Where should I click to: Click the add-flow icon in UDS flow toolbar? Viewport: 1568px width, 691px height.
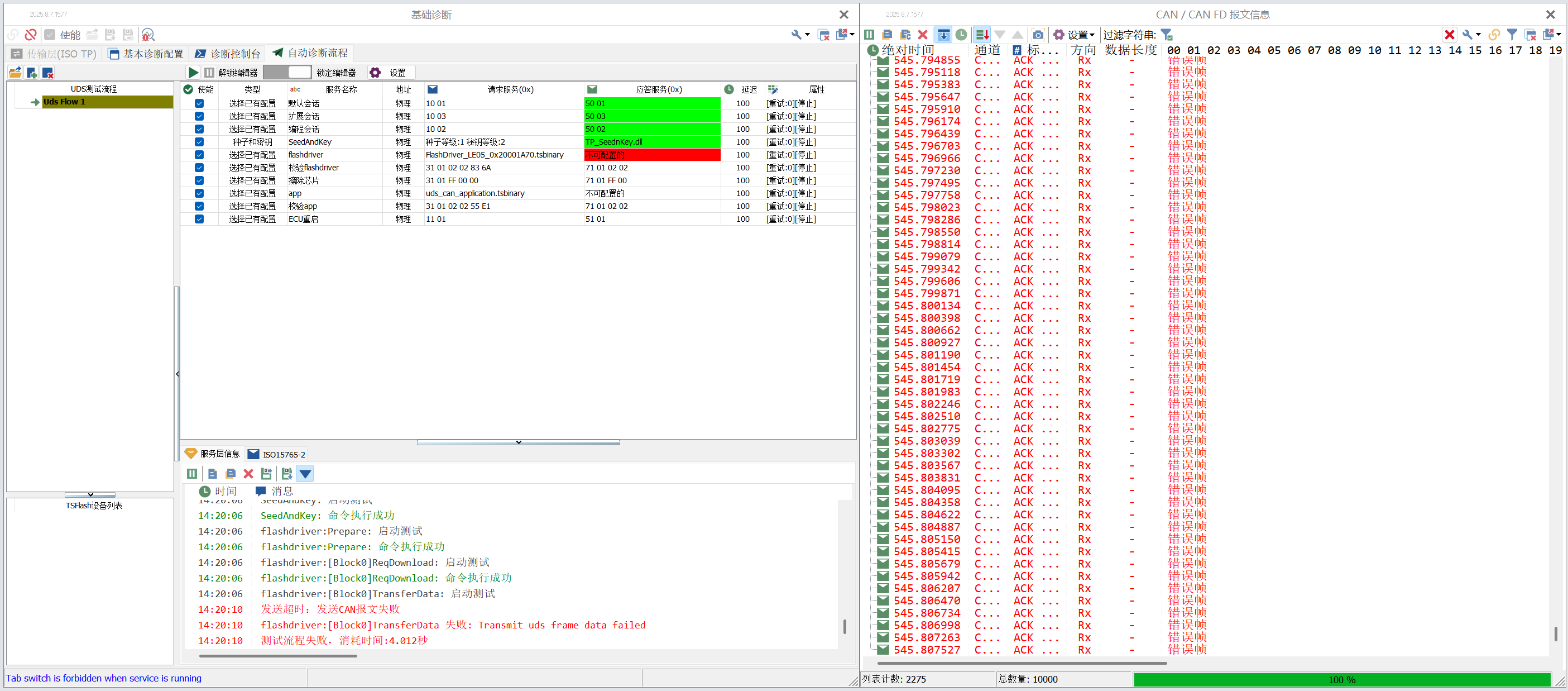point(32,73)
